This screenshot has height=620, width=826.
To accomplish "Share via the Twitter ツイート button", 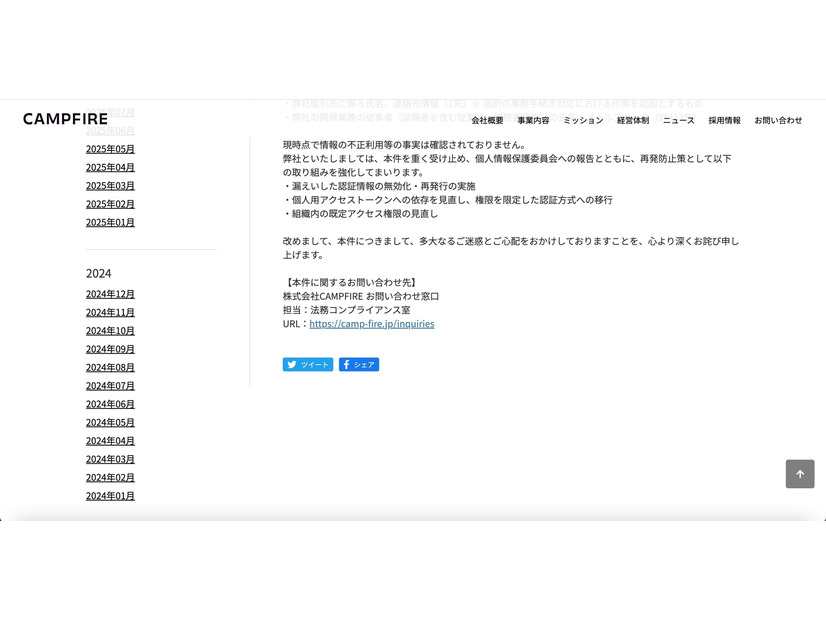I will click(308, 365).
